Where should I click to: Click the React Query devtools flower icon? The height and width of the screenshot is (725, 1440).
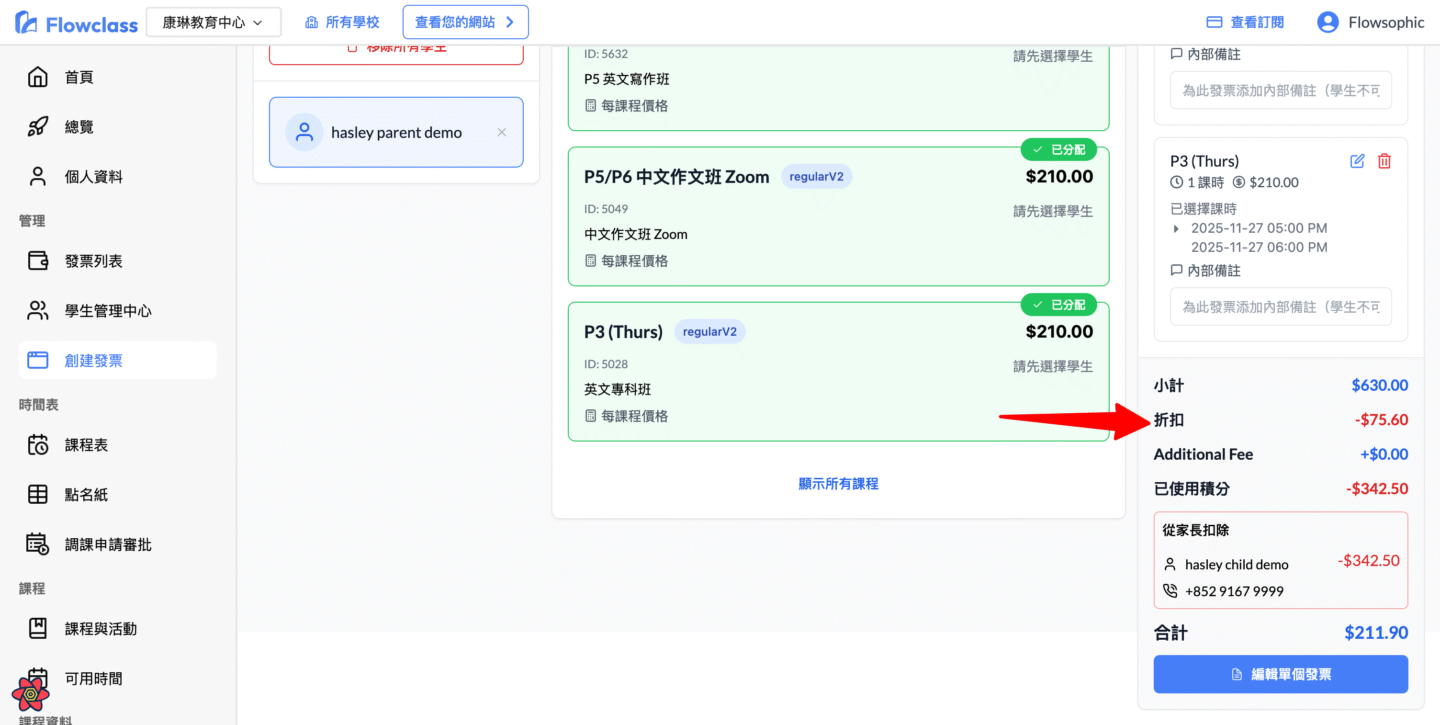pos(31,693)
